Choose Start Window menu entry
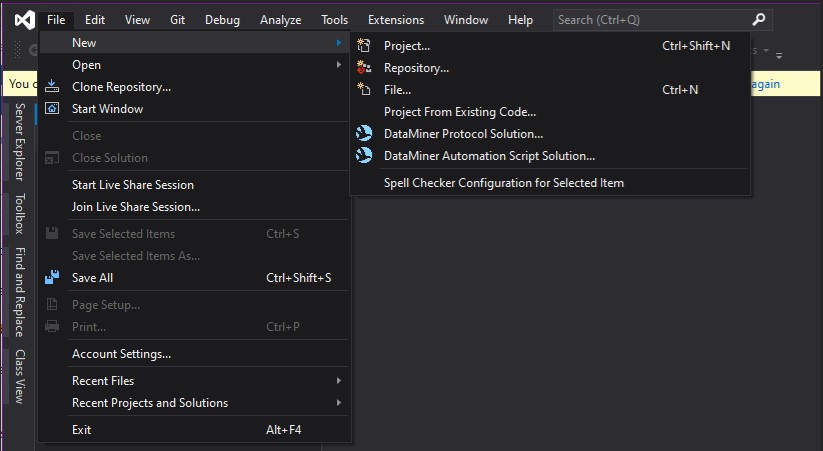823x451 pixels. tap(194, 109)
